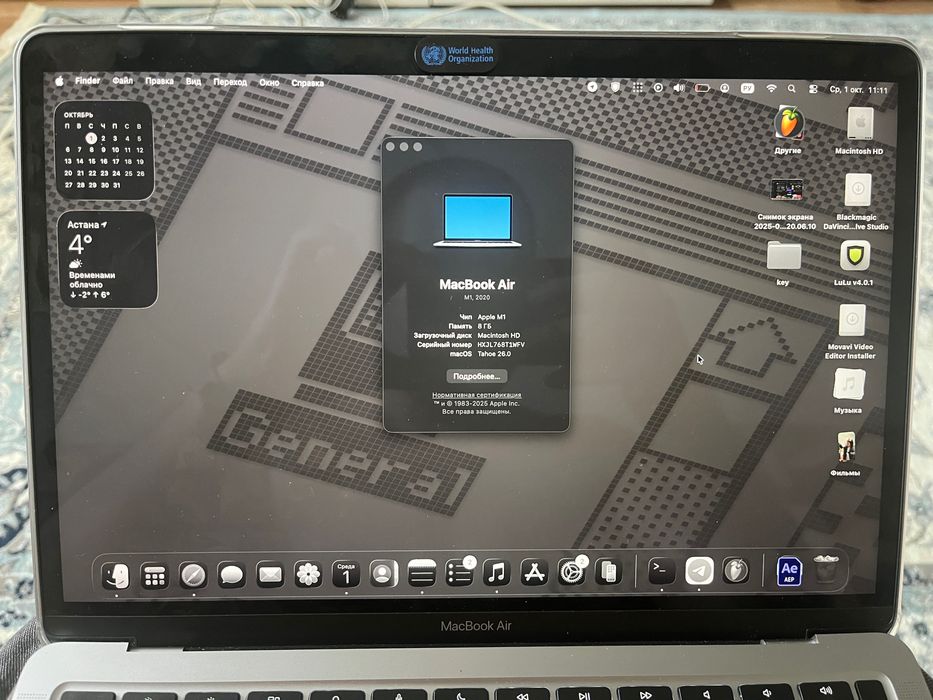Image resolution: width=933 pixels, height=700 pixels.
Task: Click the Подробнее... button
Action: pos(477,376)
